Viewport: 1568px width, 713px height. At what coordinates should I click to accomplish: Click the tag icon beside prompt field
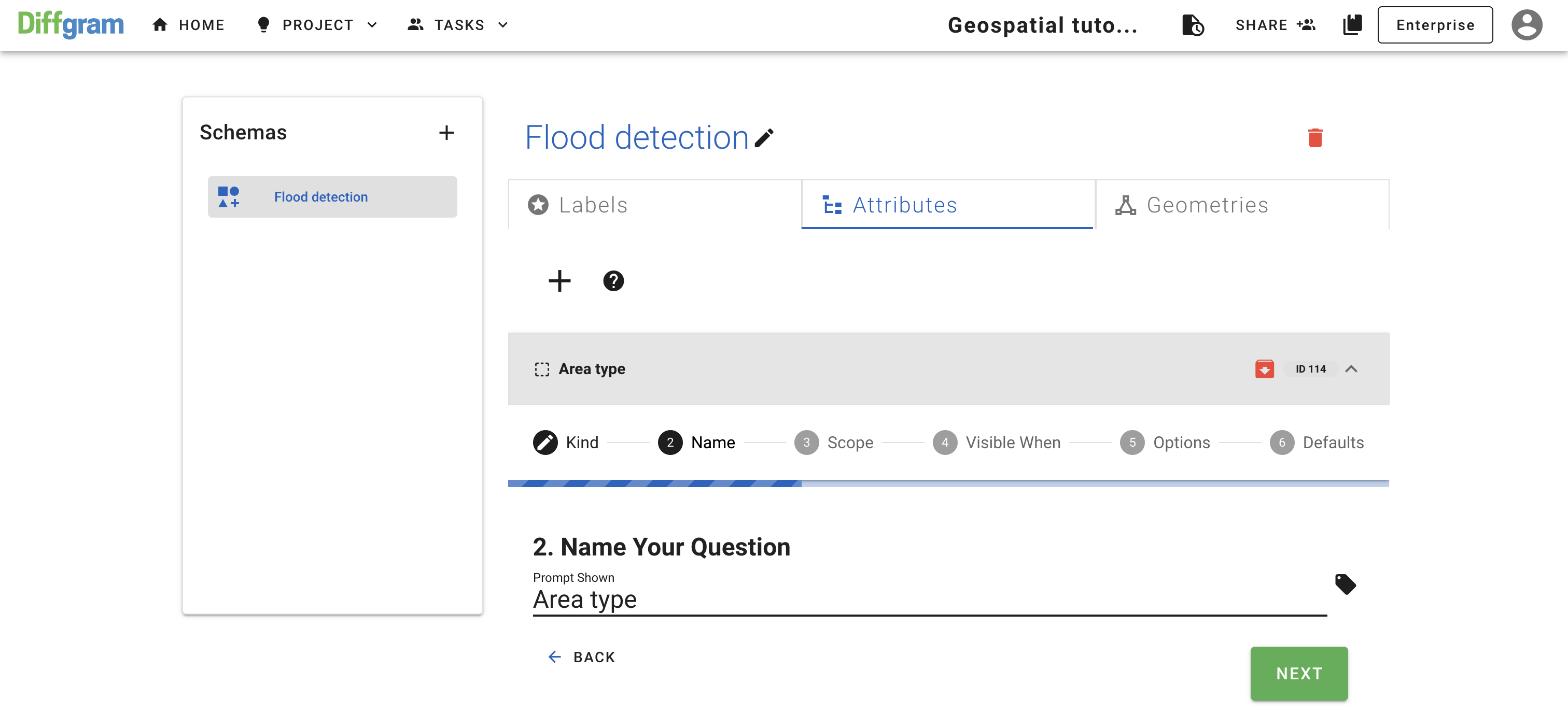1345,583
